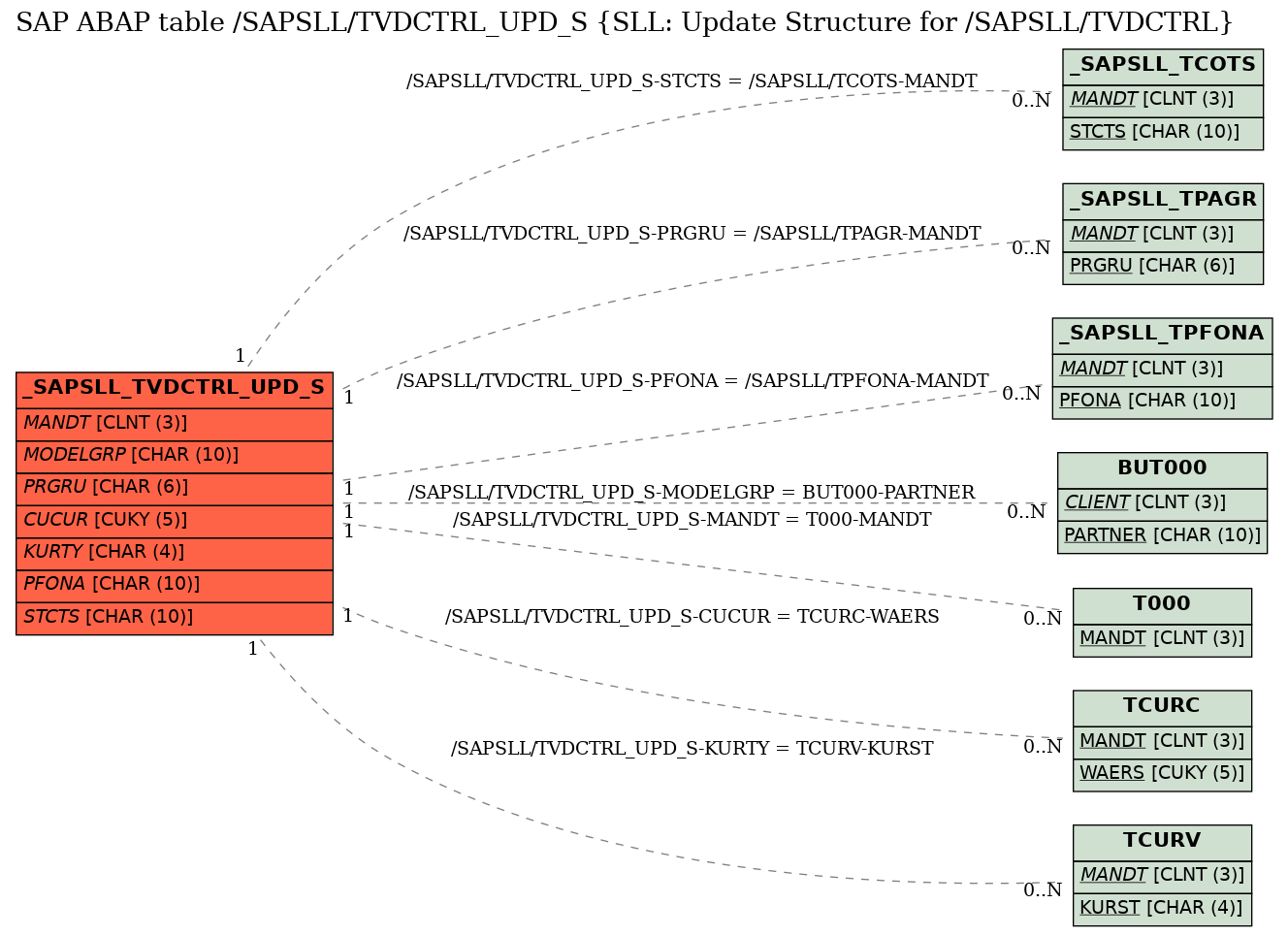Open the _SAPSLL_TCOTS table header
Screen dimensions: 1288x936
1163,65
